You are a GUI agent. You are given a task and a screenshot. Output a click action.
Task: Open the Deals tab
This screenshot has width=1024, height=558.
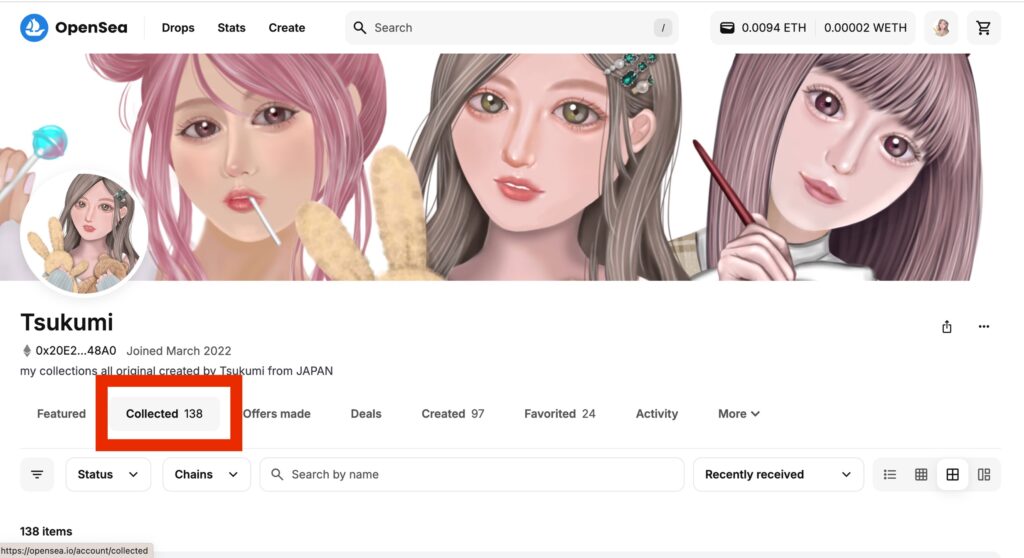click(366, 414)
